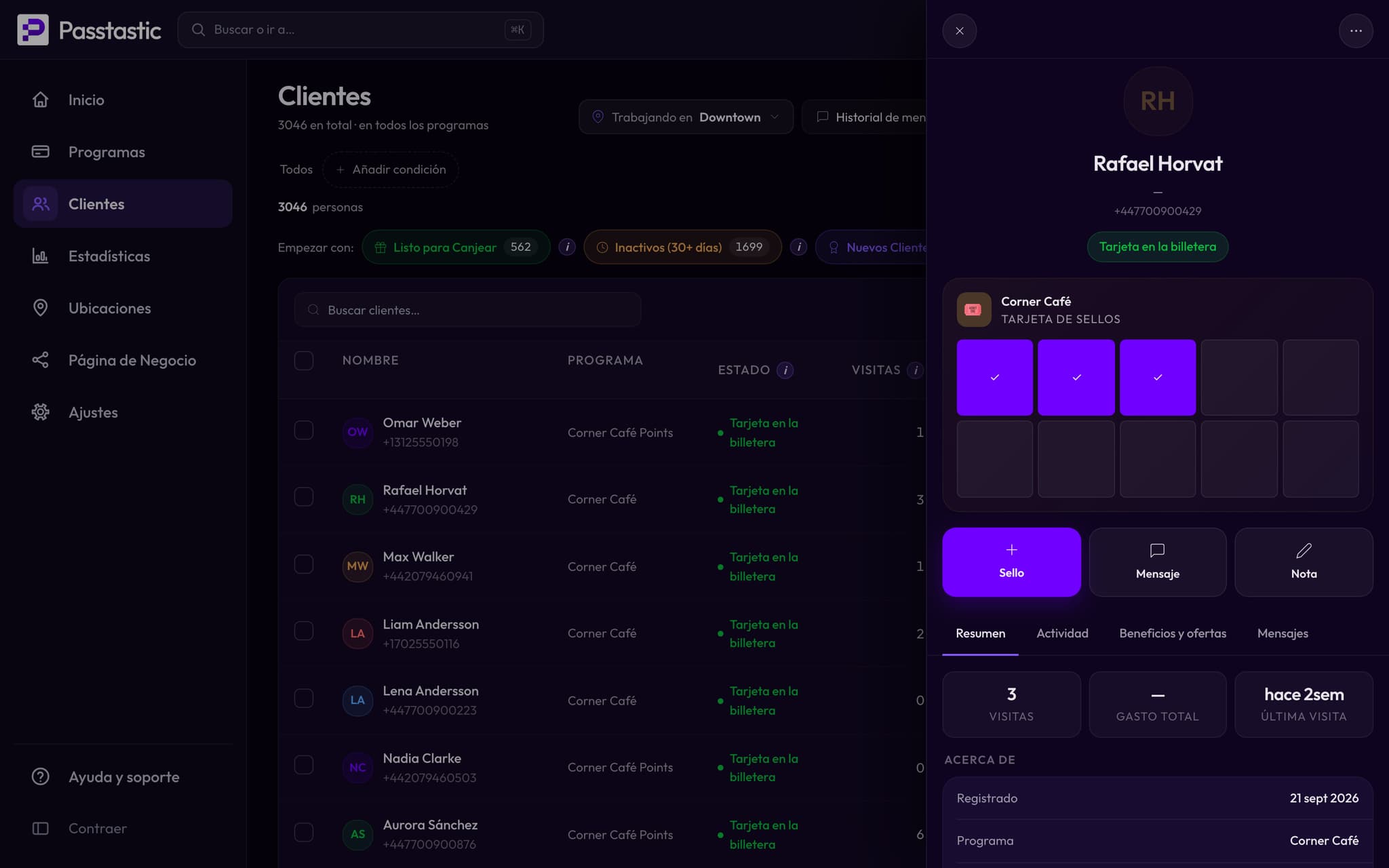The height and width of the screenshot is (868, 1389).
Task: Click info icon next to Listo para Canjear
Action: tap(567, 248)
